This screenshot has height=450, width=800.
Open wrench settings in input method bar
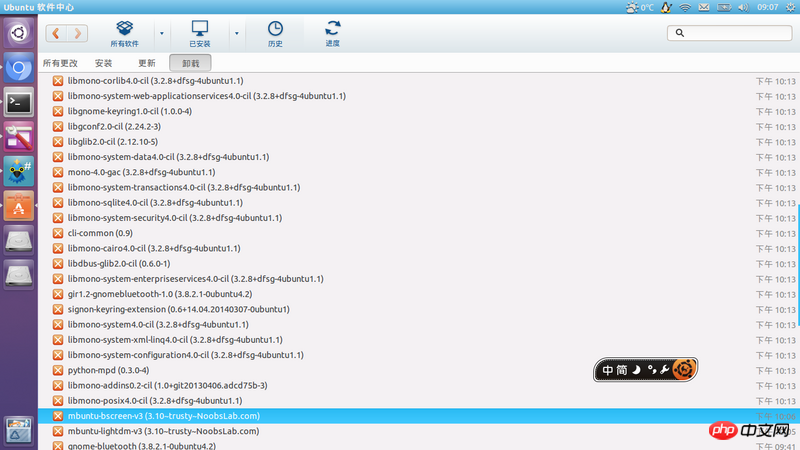pyautogui.click(x=664, y=369)
